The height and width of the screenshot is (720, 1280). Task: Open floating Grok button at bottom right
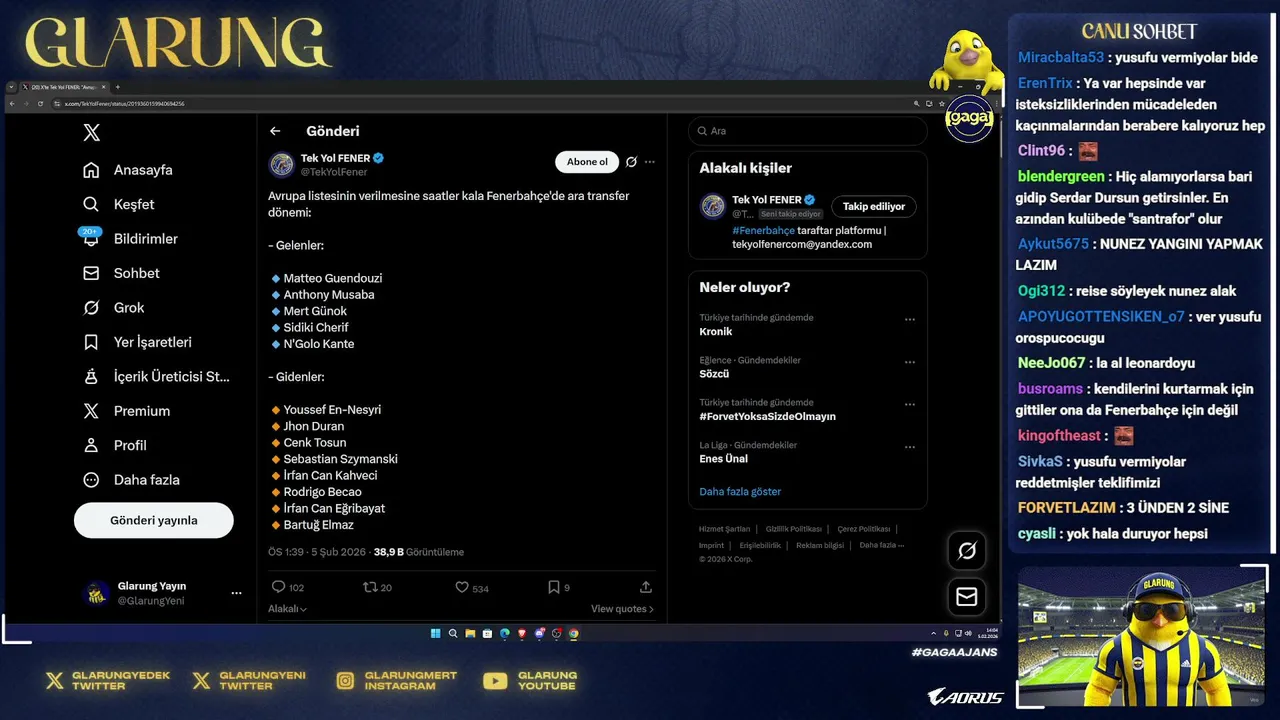[x=967, y=550]
